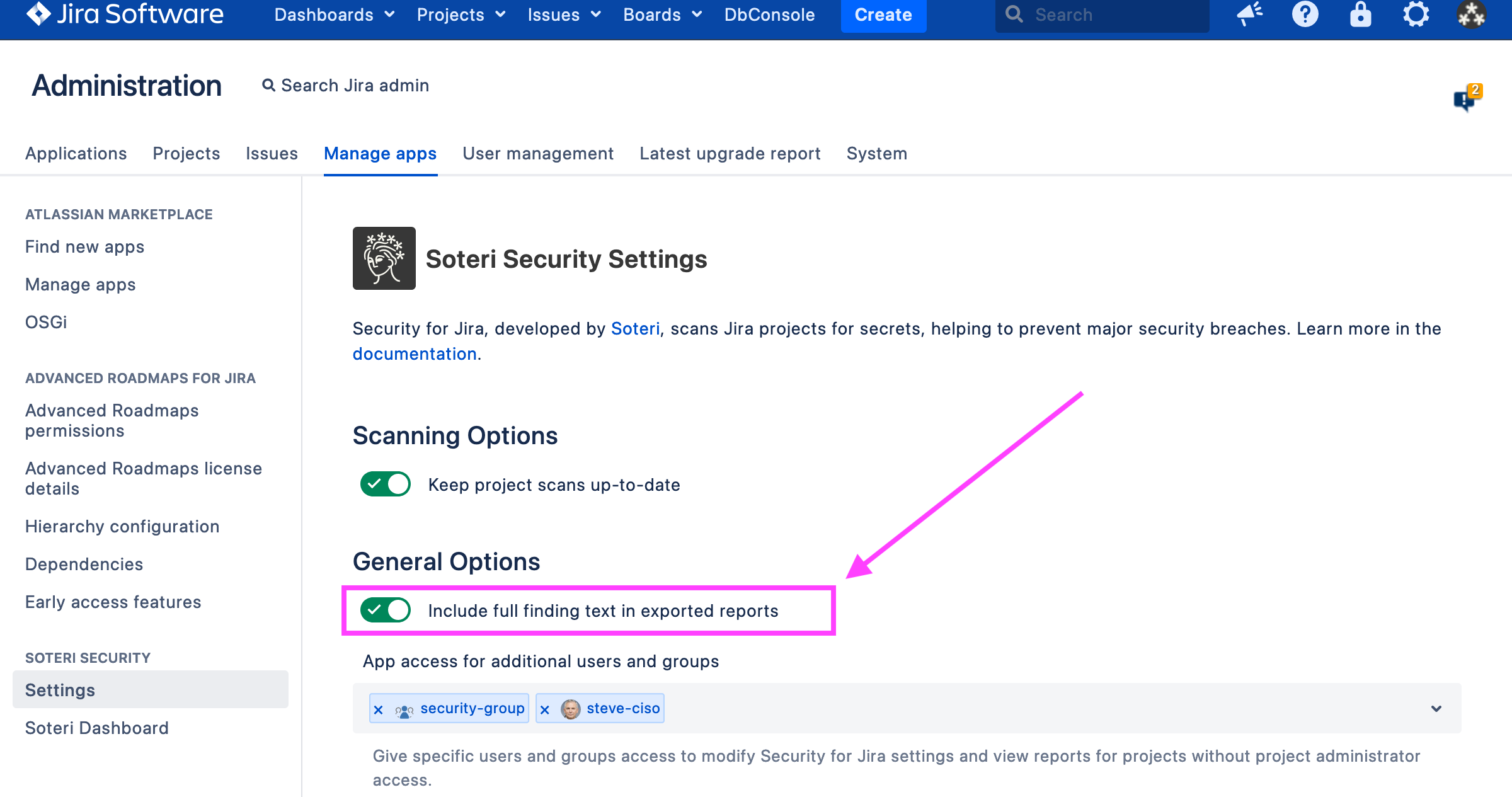The height and width of the screenshot is (797, 1512).
Task: Click the lock icon in header
Action: pyautogui.click(x=1360, y=14)
